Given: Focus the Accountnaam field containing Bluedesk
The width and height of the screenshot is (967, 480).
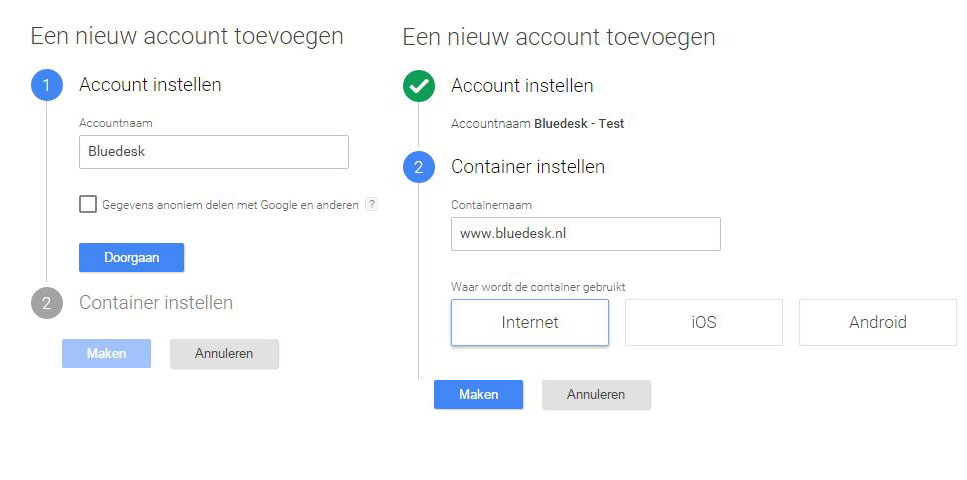Looking at the screenshot, I should pyautogui.click(x=213, y=152).
